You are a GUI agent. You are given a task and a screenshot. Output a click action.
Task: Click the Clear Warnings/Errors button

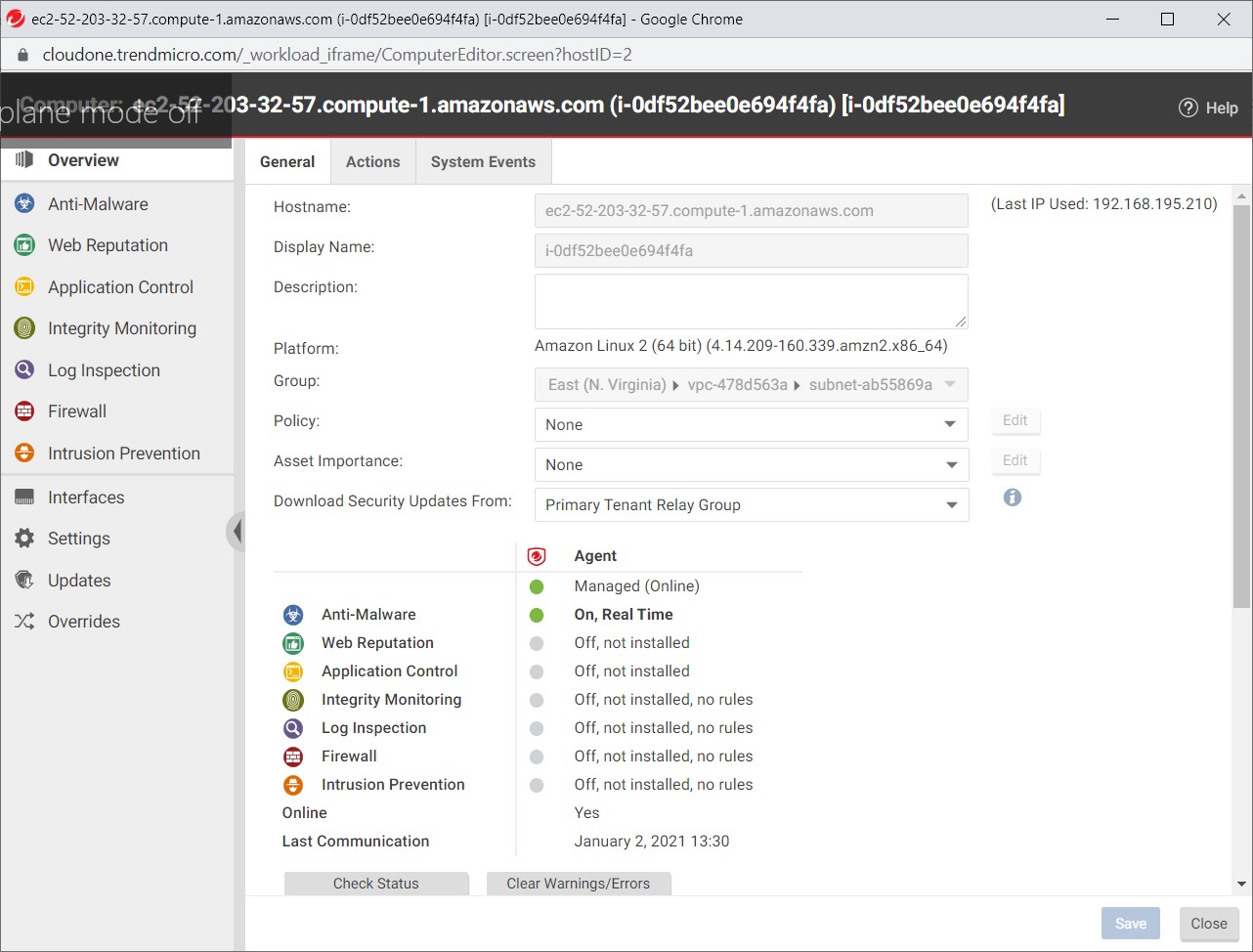click(579, 884)
